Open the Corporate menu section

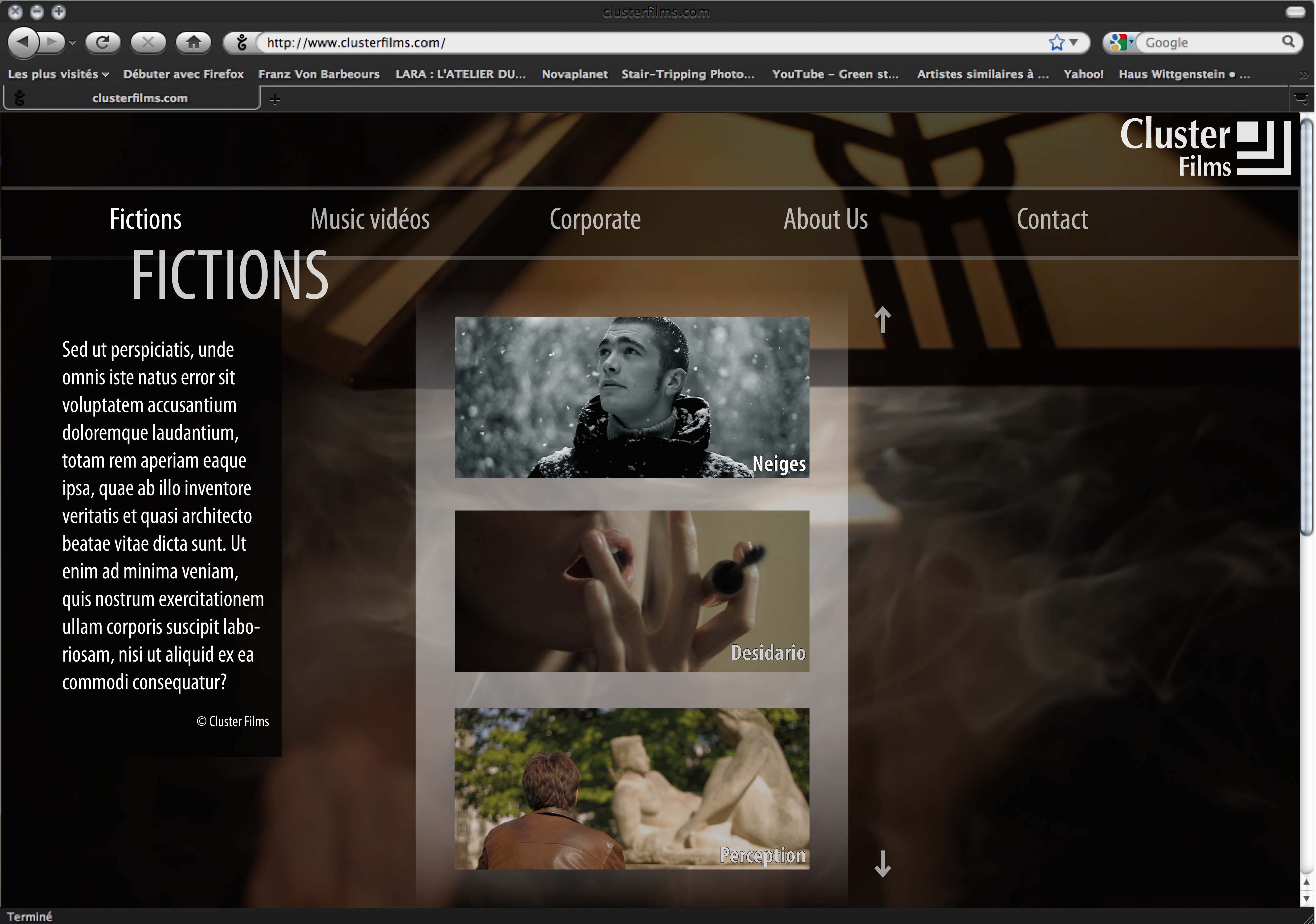click(x=594, y=220)
